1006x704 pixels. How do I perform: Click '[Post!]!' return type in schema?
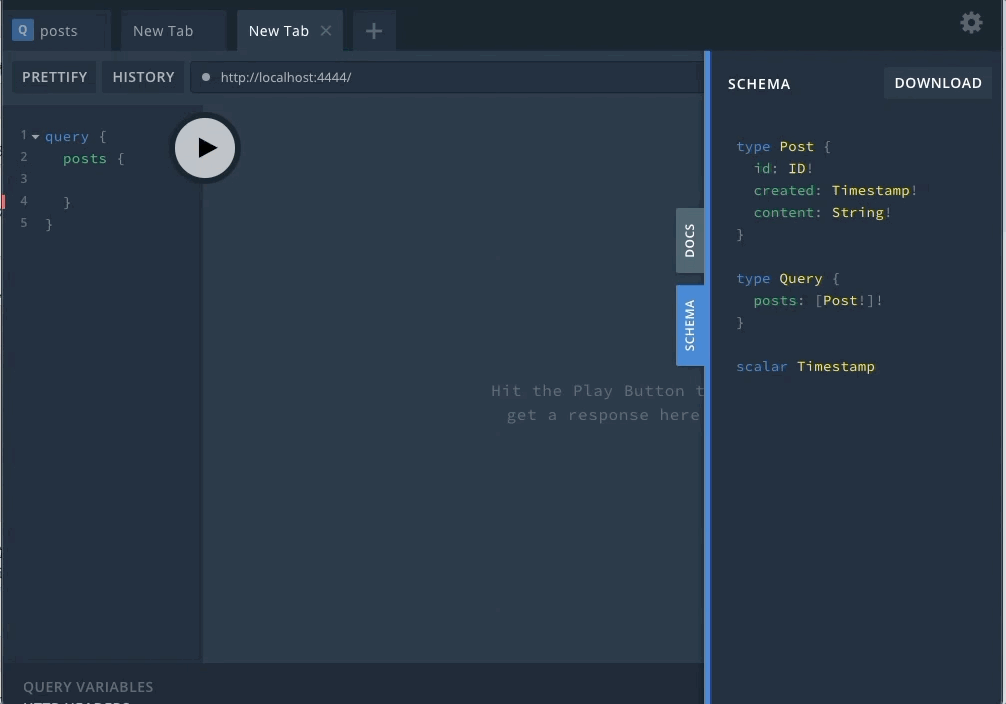[x=849, y=300]
